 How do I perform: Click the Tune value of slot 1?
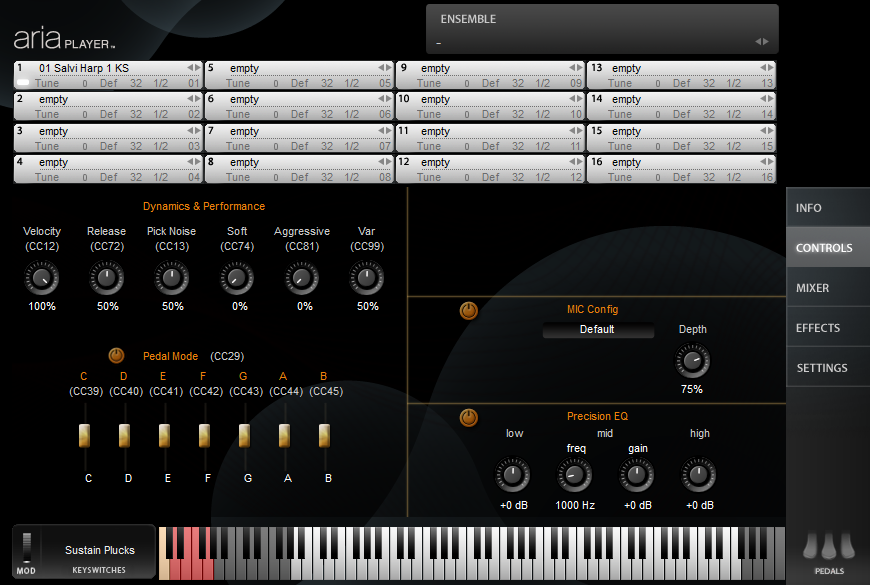point(85,83)
